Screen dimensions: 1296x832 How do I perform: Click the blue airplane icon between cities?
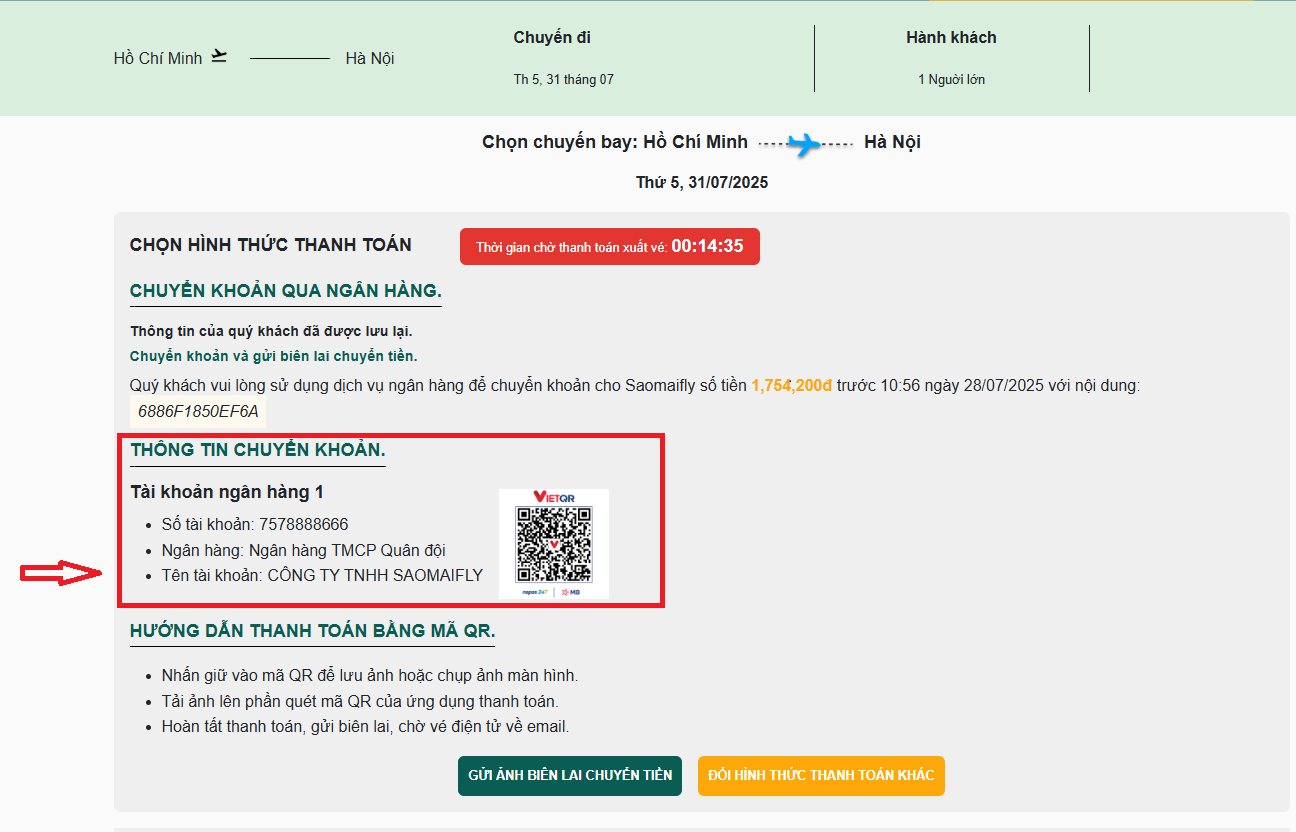click(804, 145)
